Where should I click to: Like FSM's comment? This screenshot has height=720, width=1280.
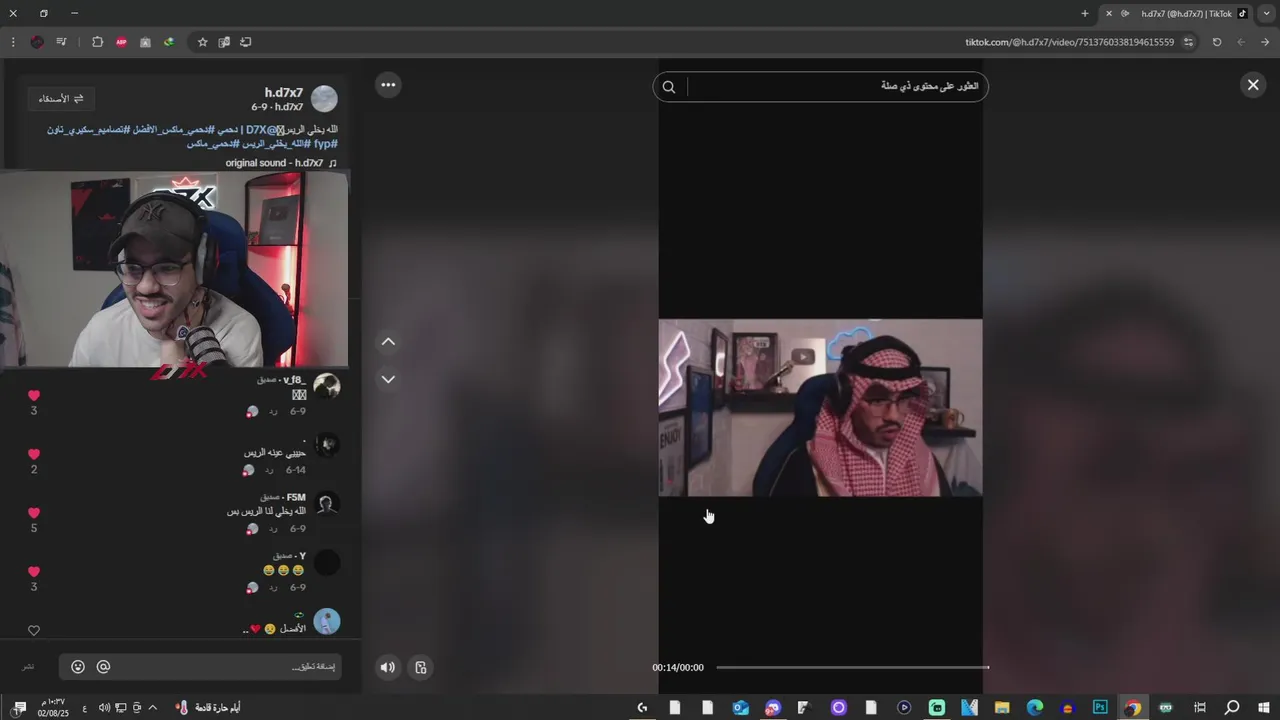[34, 513]
